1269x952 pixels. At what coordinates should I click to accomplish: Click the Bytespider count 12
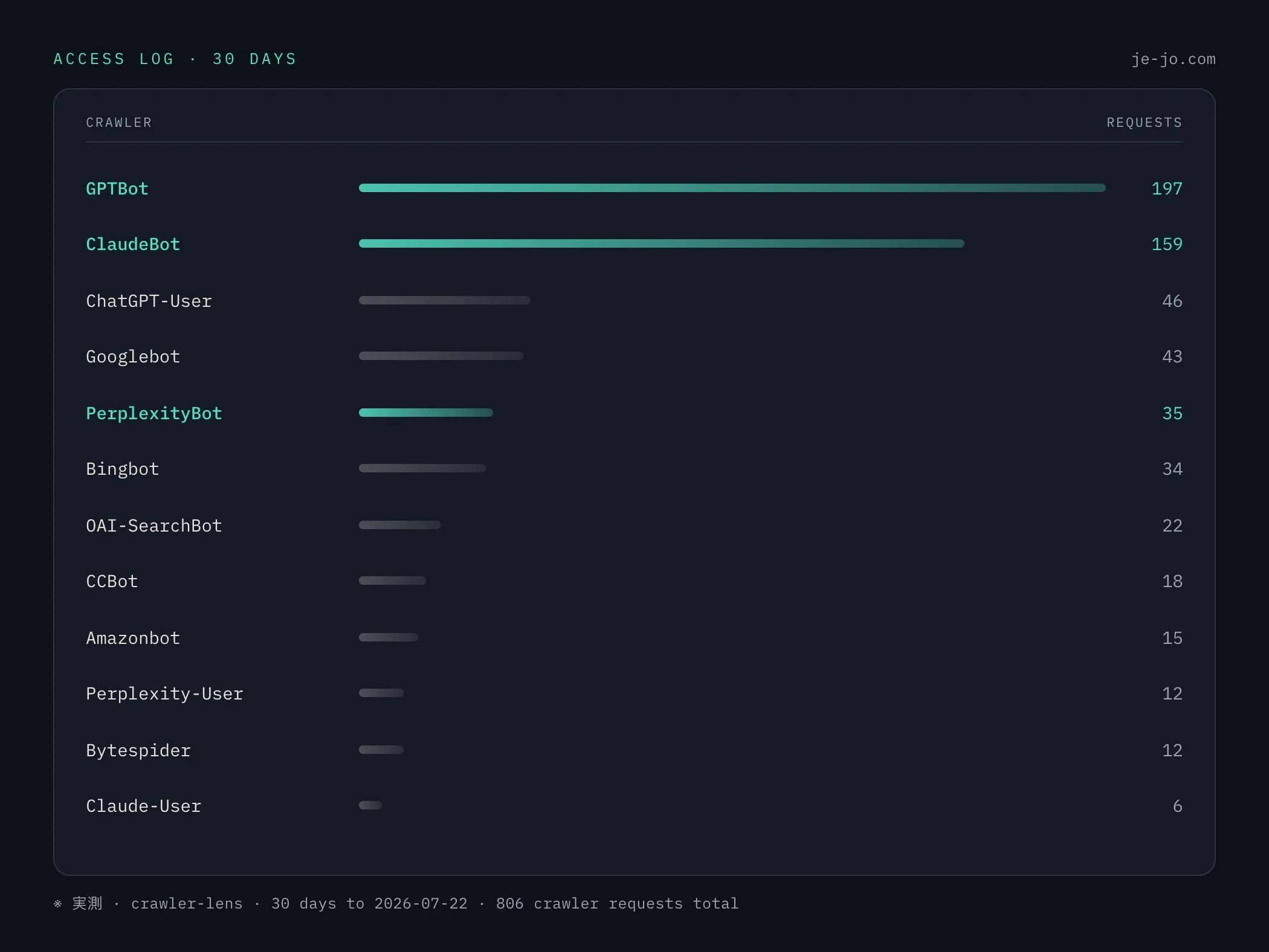1172,750
